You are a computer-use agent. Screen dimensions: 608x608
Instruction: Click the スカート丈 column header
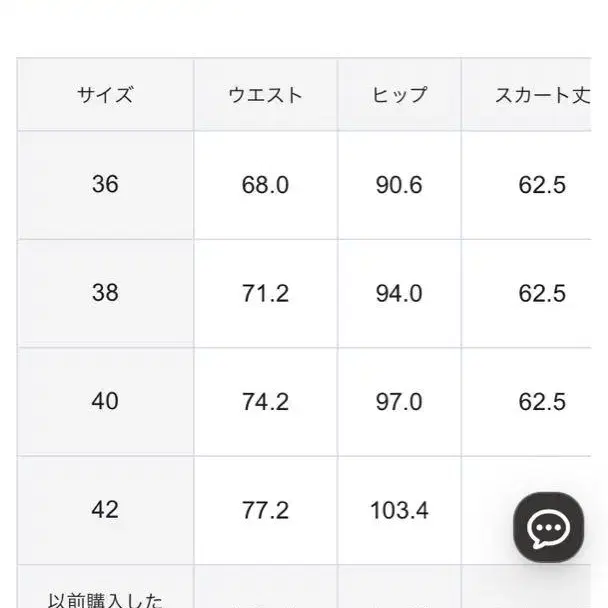tap(543, 96)
